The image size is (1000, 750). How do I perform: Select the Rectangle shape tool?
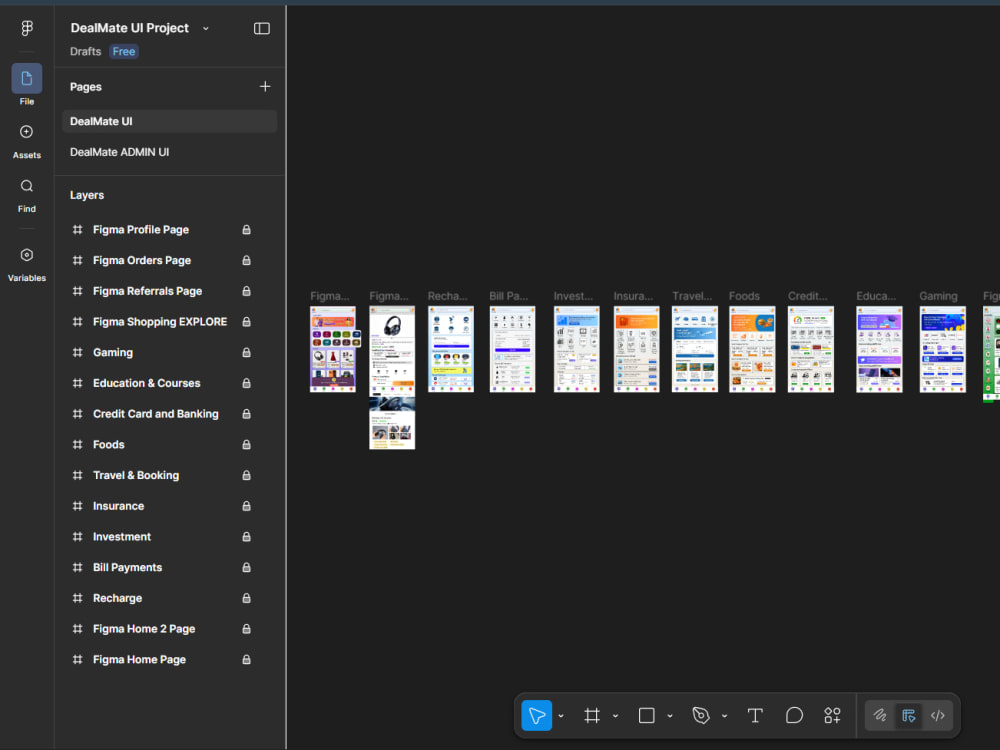point(647,716)
